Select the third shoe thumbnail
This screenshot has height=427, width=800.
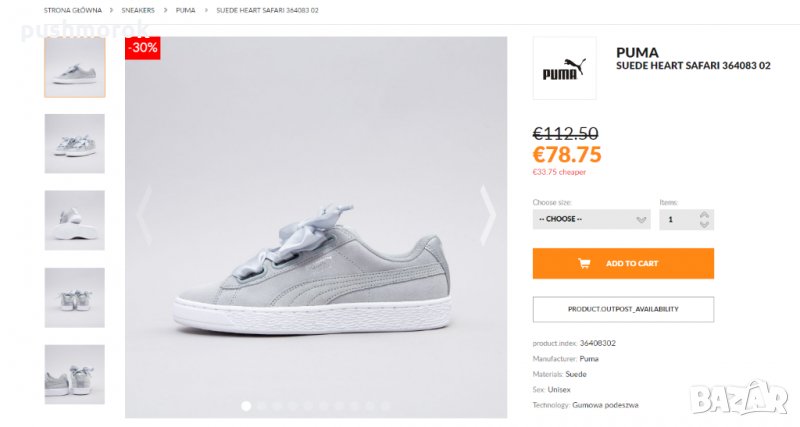75,220
